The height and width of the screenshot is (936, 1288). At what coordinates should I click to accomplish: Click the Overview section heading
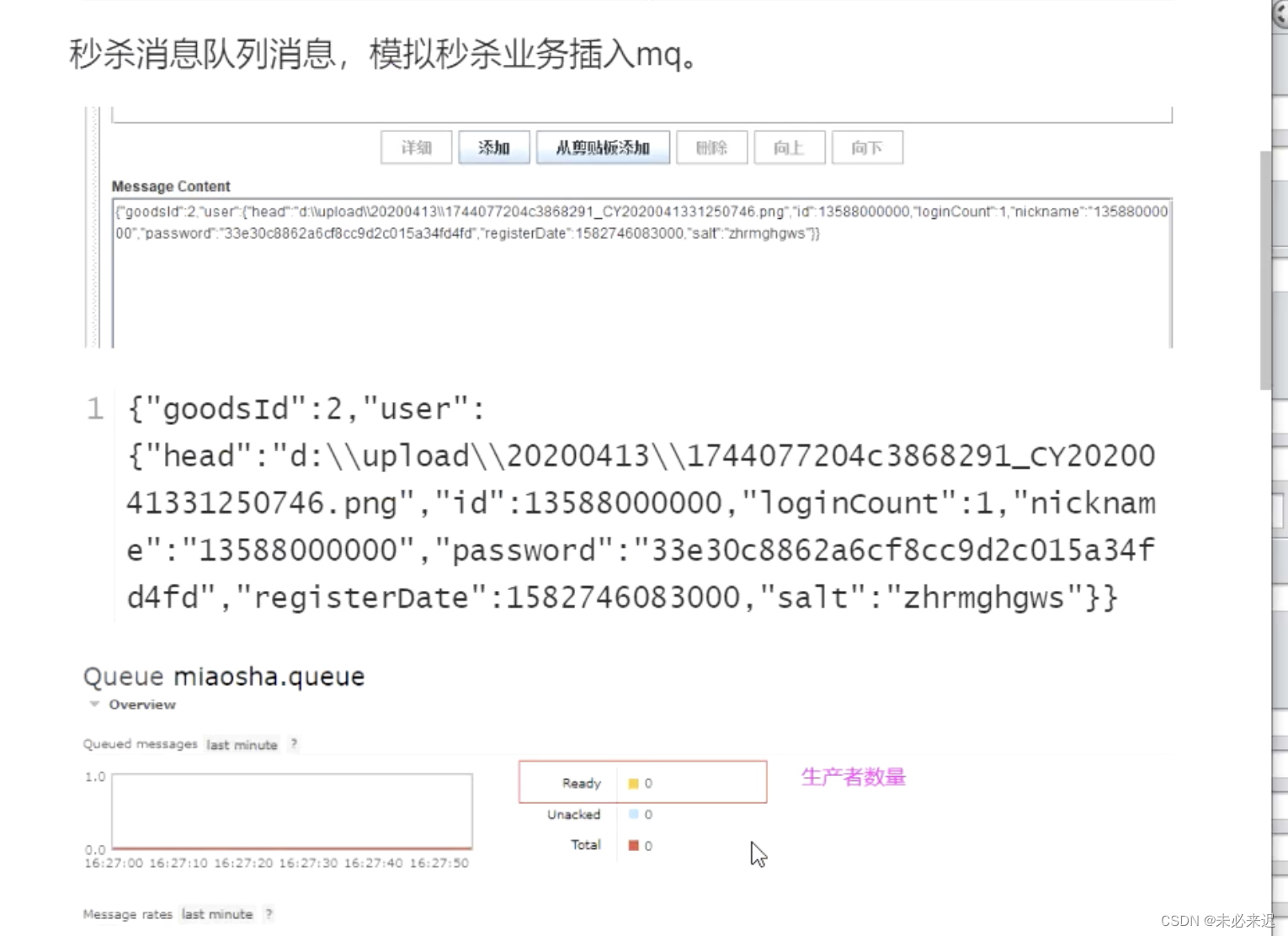(142, 705)
